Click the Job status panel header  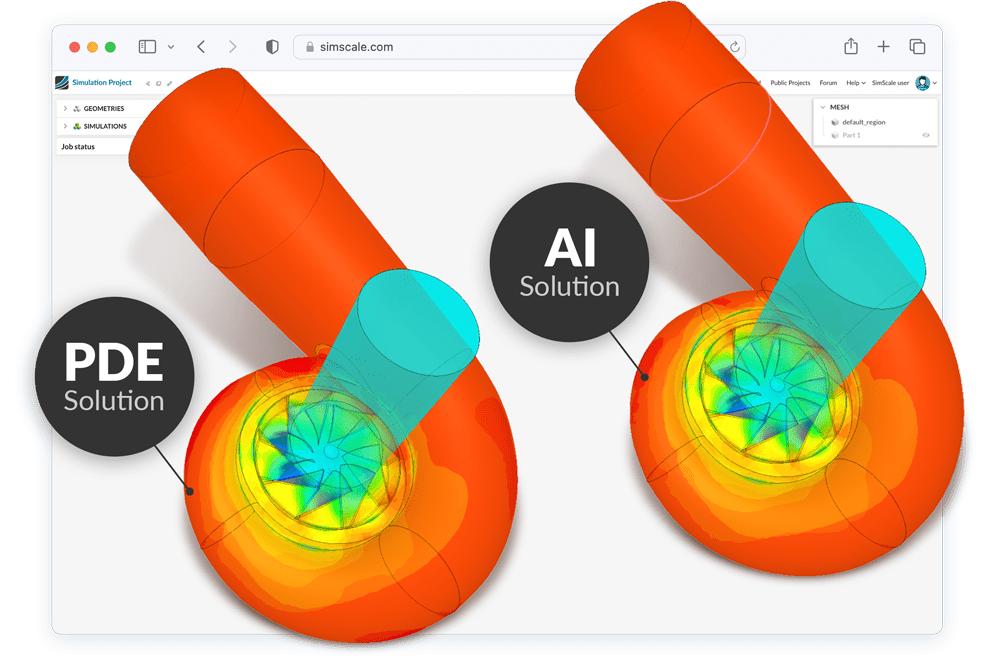[81, 146]
